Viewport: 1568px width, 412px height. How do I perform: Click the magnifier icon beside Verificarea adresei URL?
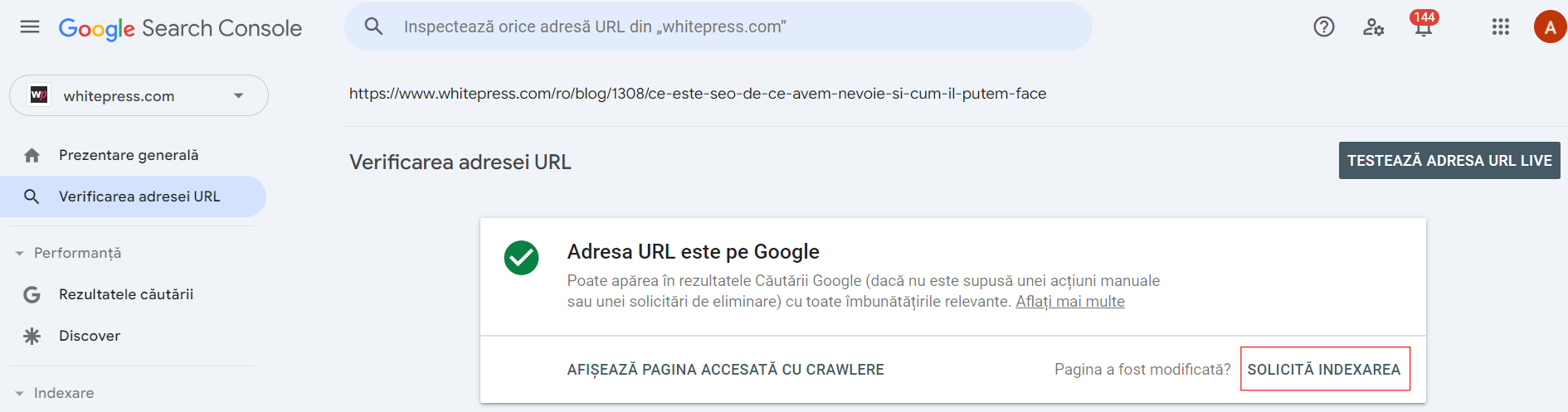(x=32, y=196)
